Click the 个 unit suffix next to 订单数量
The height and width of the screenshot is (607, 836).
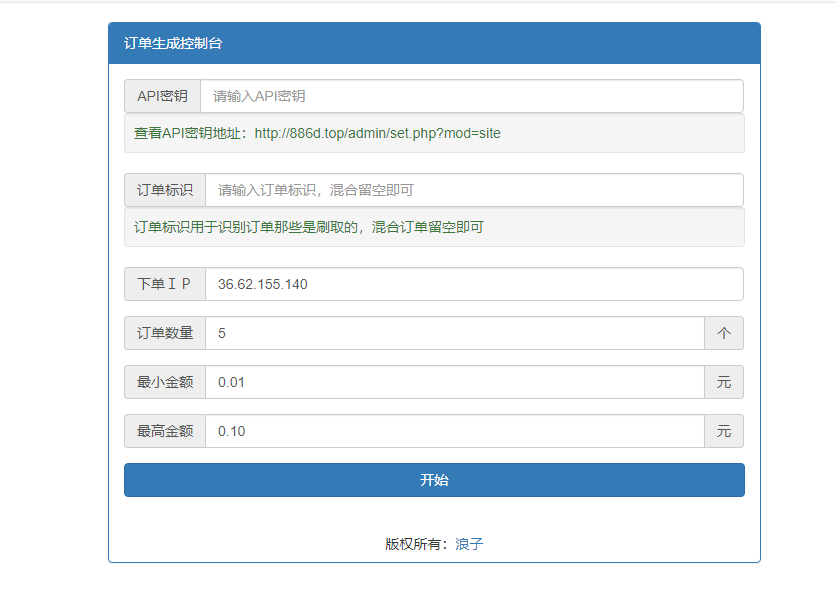pyautogui.click(x=724, y=333)
